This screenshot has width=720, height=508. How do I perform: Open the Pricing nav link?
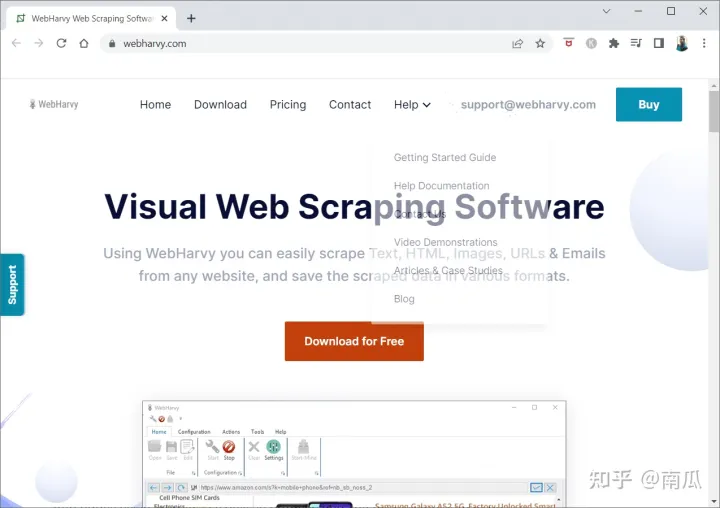(x=288, y=105)
